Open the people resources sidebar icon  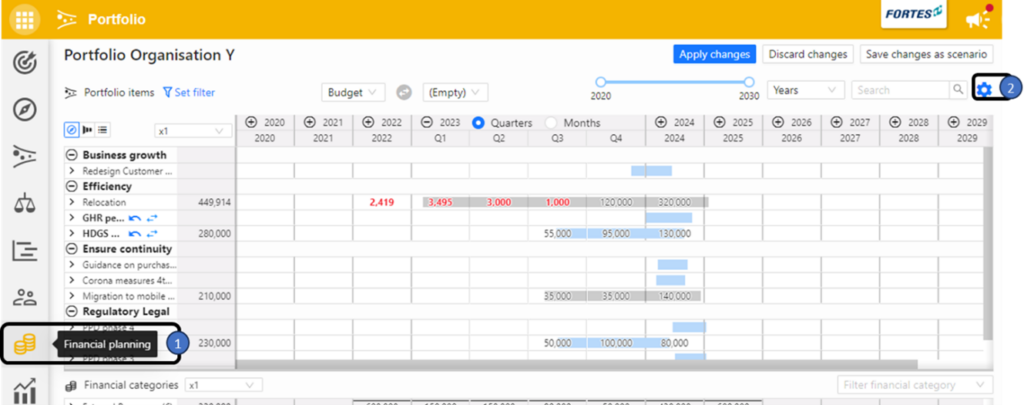pyautogui.click(x=25, y=297)
